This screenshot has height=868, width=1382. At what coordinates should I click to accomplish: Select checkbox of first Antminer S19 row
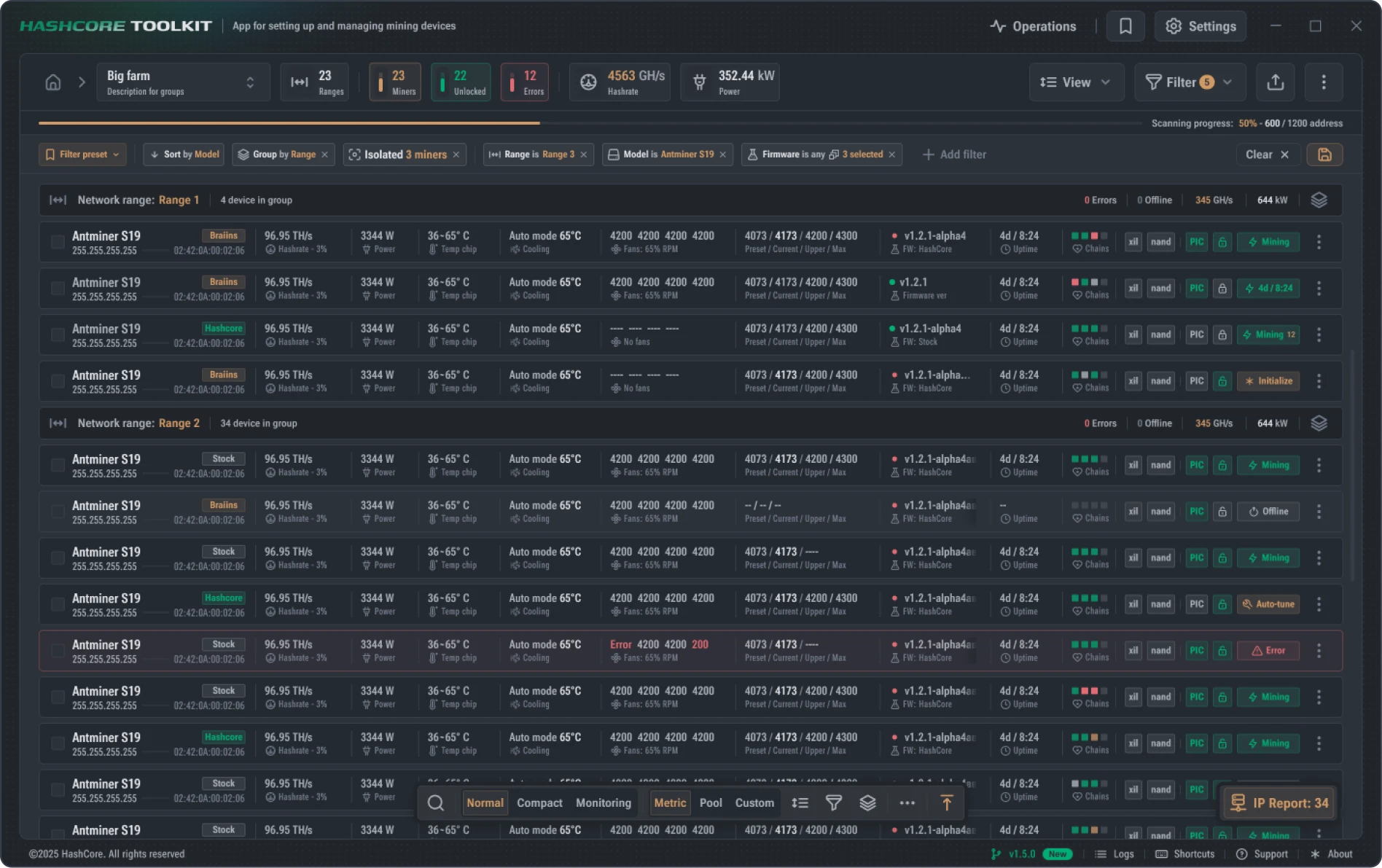(x=58, y=241)
